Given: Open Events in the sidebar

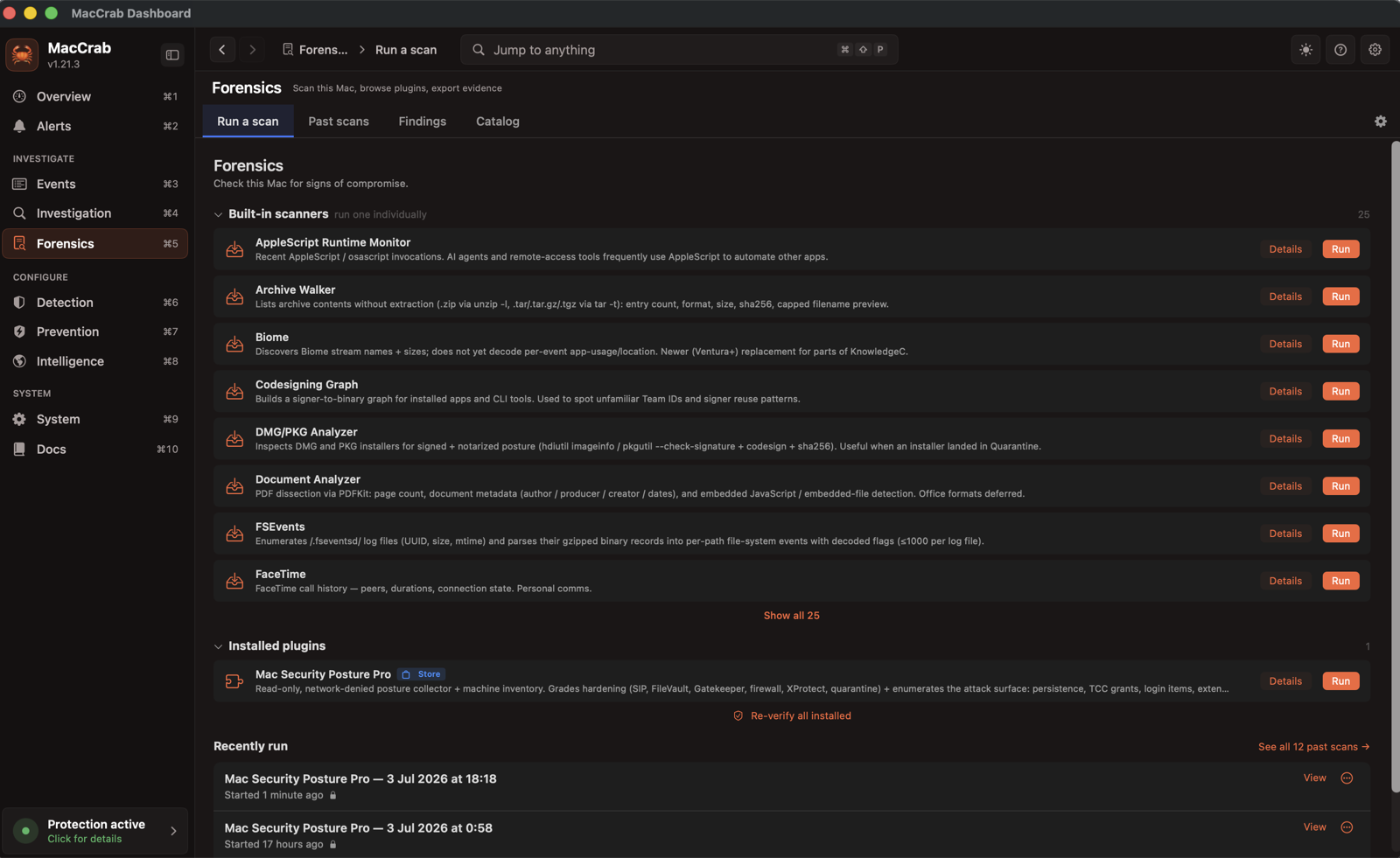Looking at the screenshot, I should click(95, 184).
